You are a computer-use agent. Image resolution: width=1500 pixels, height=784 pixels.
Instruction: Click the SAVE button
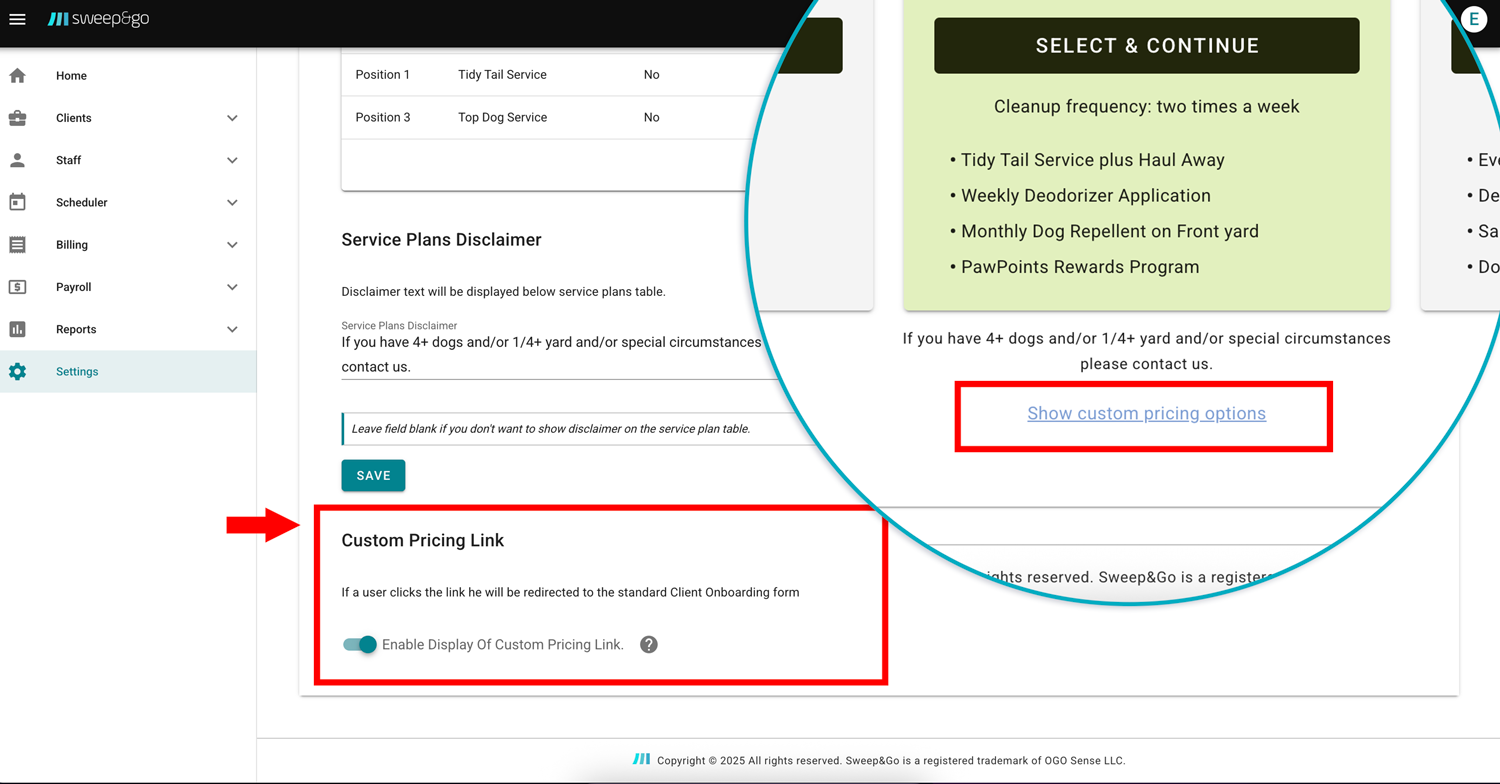click(373, 475)
